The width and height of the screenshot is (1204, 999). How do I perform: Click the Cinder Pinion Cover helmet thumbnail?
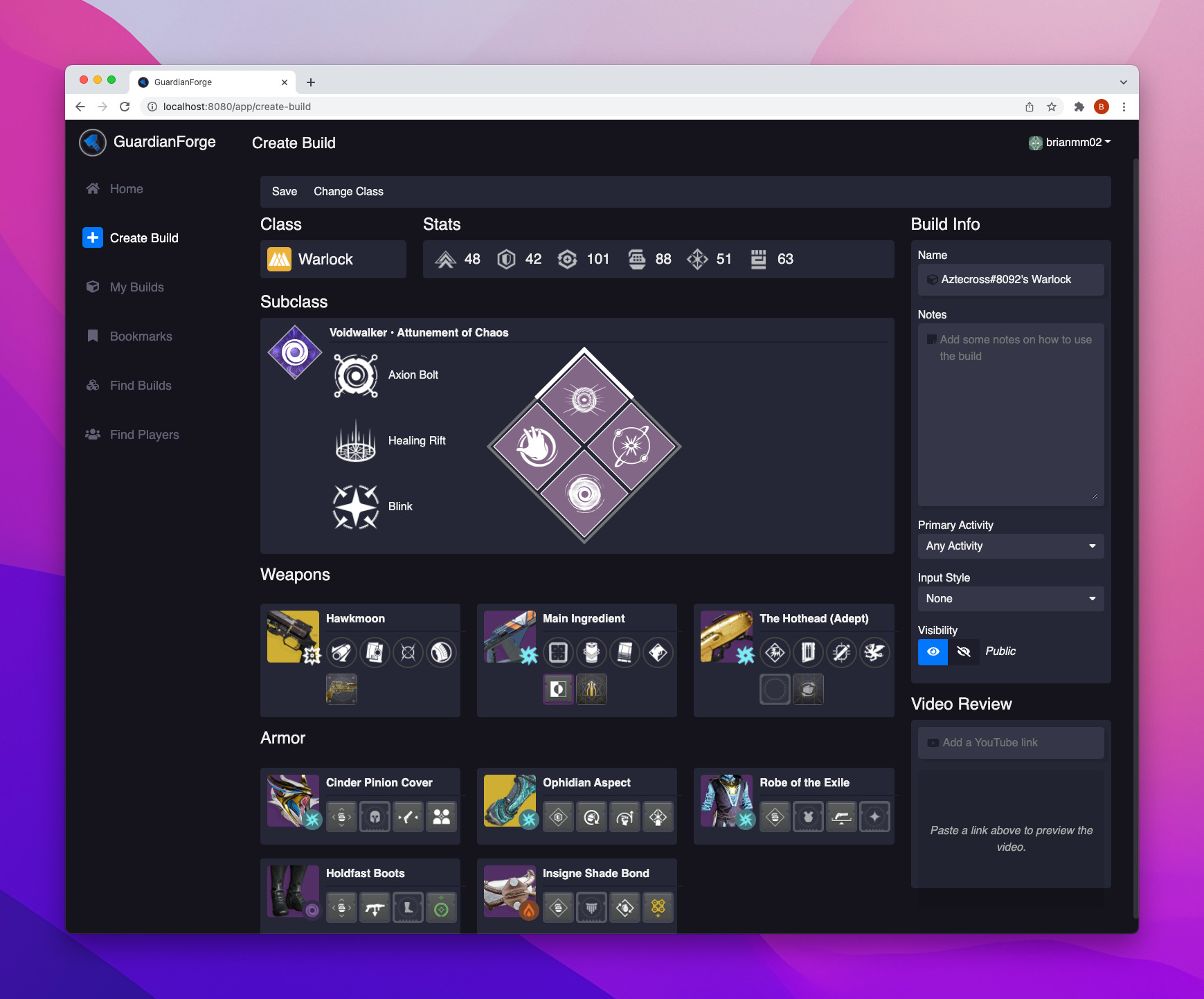coord(293,801)
